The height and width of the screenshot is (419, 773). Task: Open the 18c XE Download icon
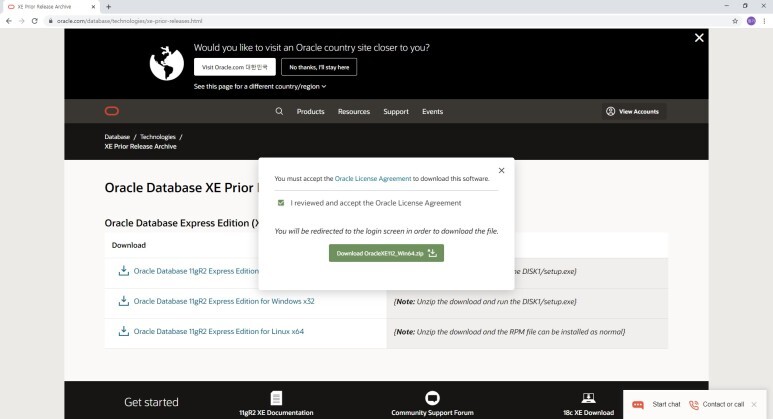[x=589, y=398]
